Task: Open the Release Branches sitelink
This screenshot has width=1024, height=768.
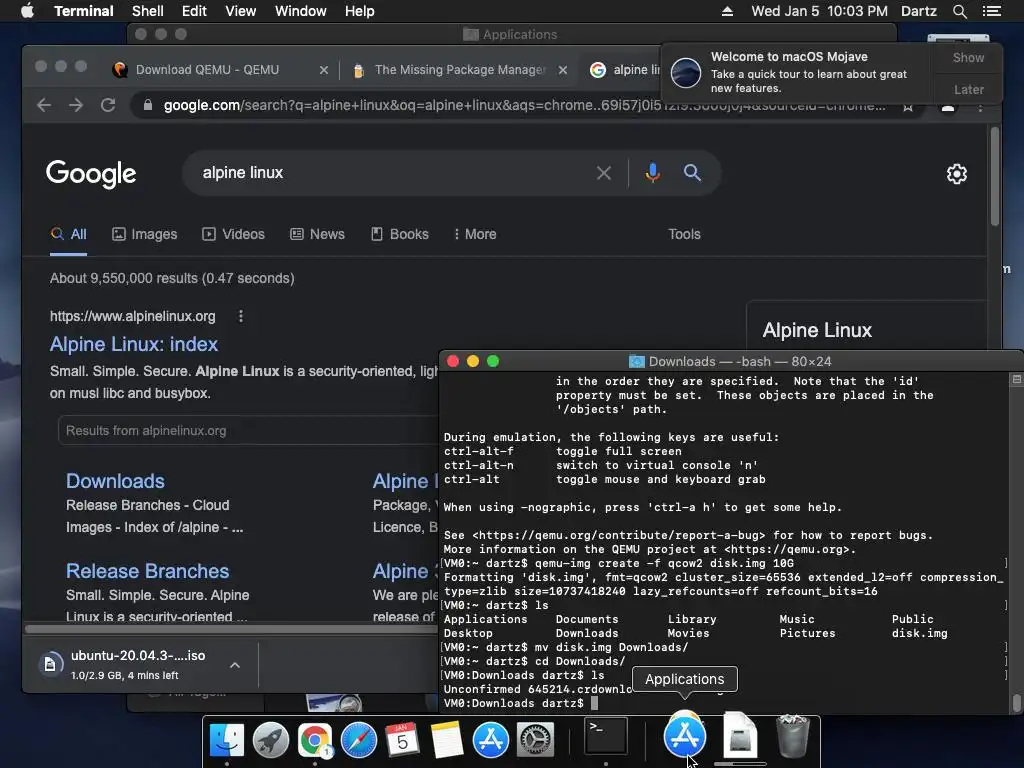Action: tap(148, 571)
